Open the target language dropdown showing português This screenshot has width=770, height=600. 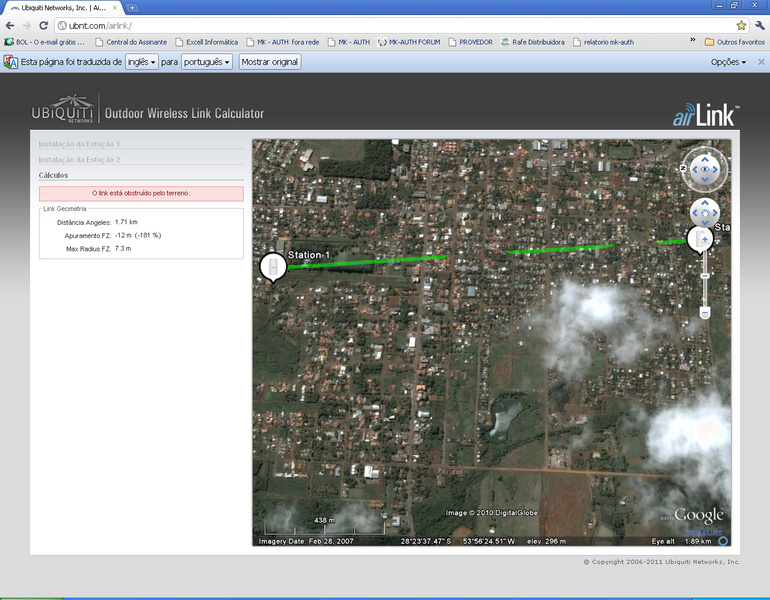point(207,62)
